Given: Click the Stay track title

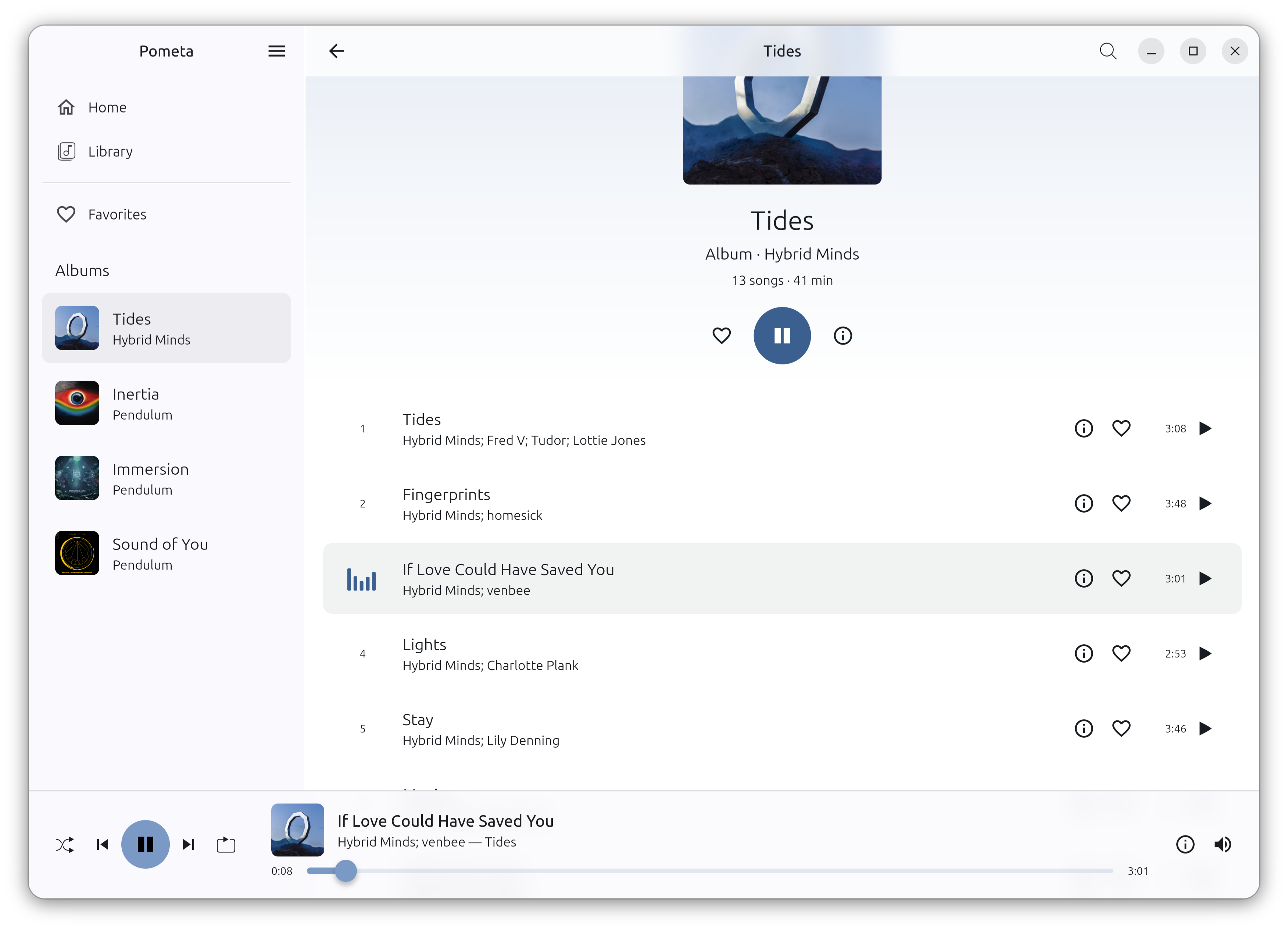Looking at the screenshot, I should (418, 720).
